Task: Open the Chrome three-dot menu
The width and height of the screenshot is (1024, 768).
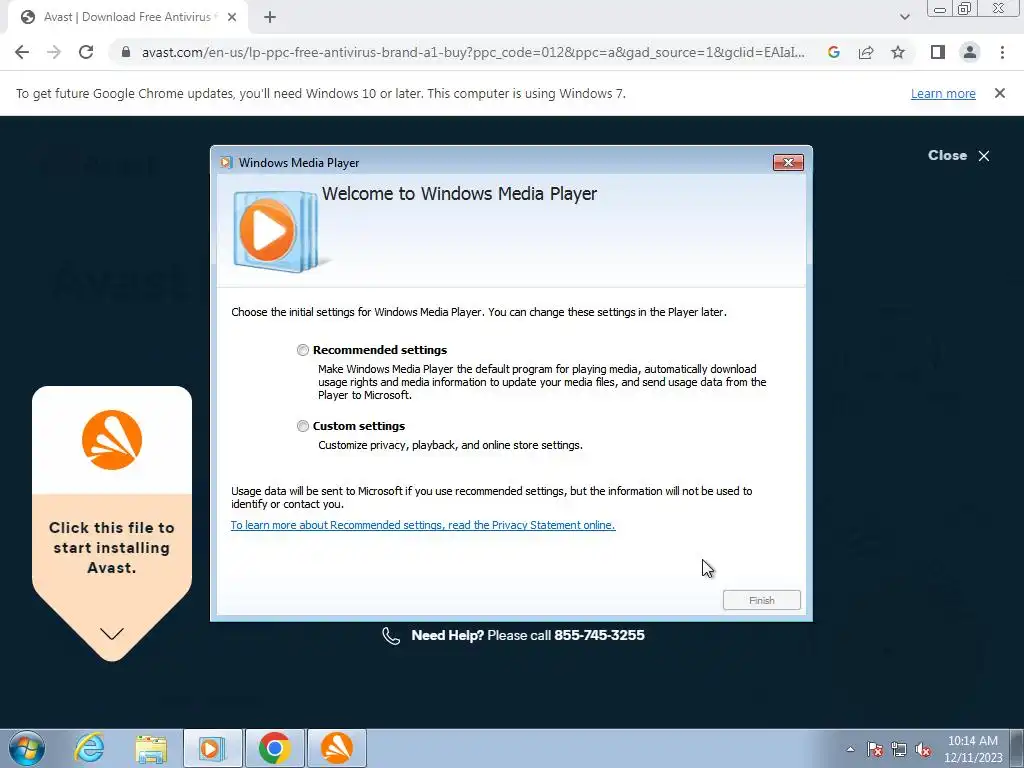Action: pos(1002,52)
